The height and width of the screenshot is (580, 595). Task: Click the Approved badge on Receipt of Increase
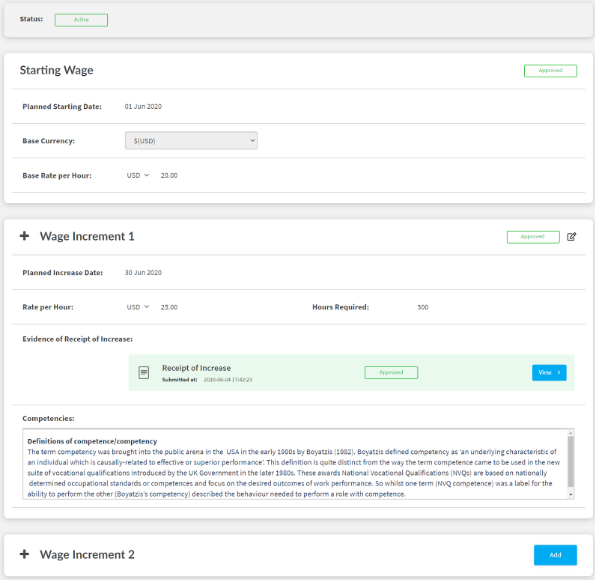391,372
